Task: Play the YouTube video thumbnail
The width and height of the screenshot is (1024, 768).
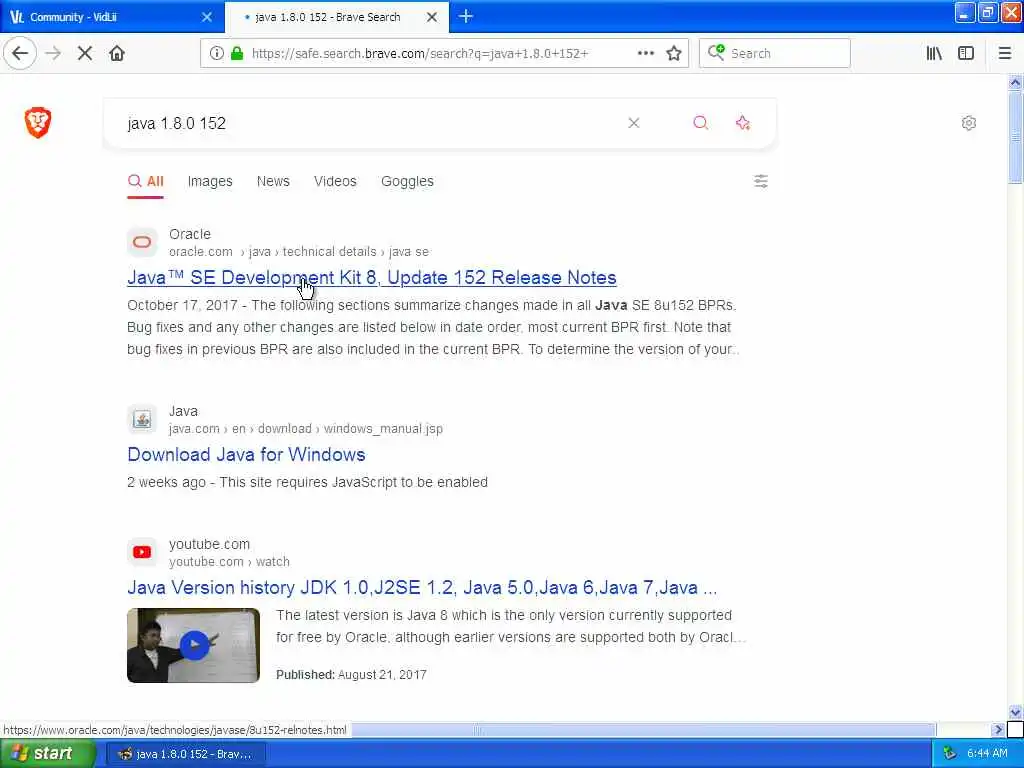Action: 193,645
